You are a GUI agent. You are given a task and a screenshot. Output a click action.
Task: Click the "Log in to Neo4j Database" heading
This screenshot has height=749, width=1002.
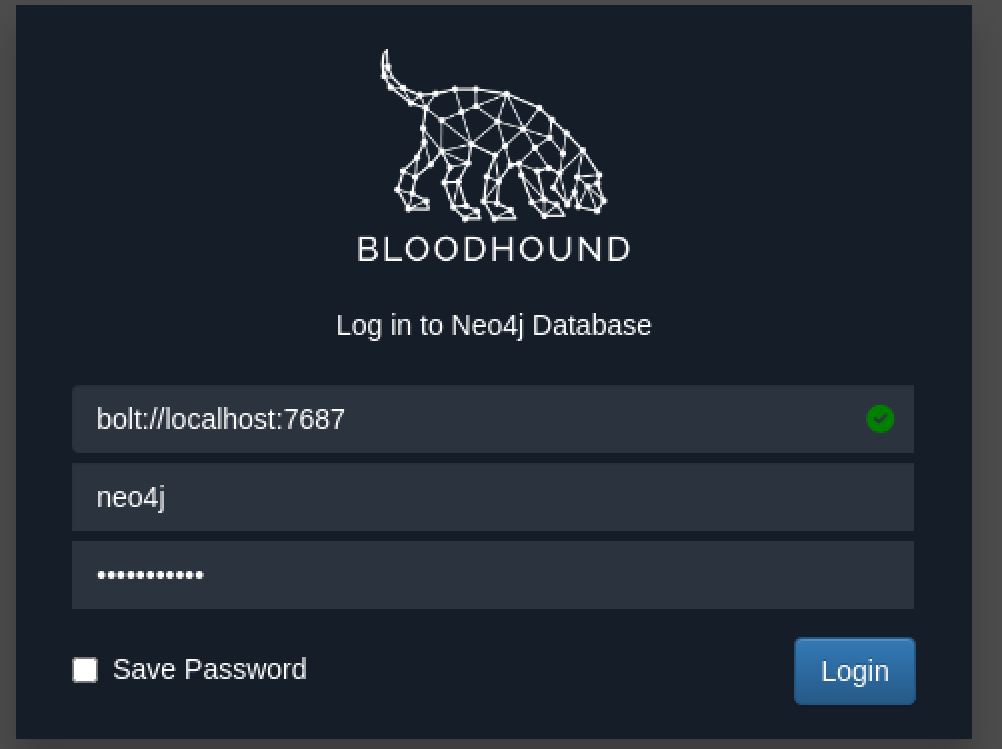[x=493, y=325]
